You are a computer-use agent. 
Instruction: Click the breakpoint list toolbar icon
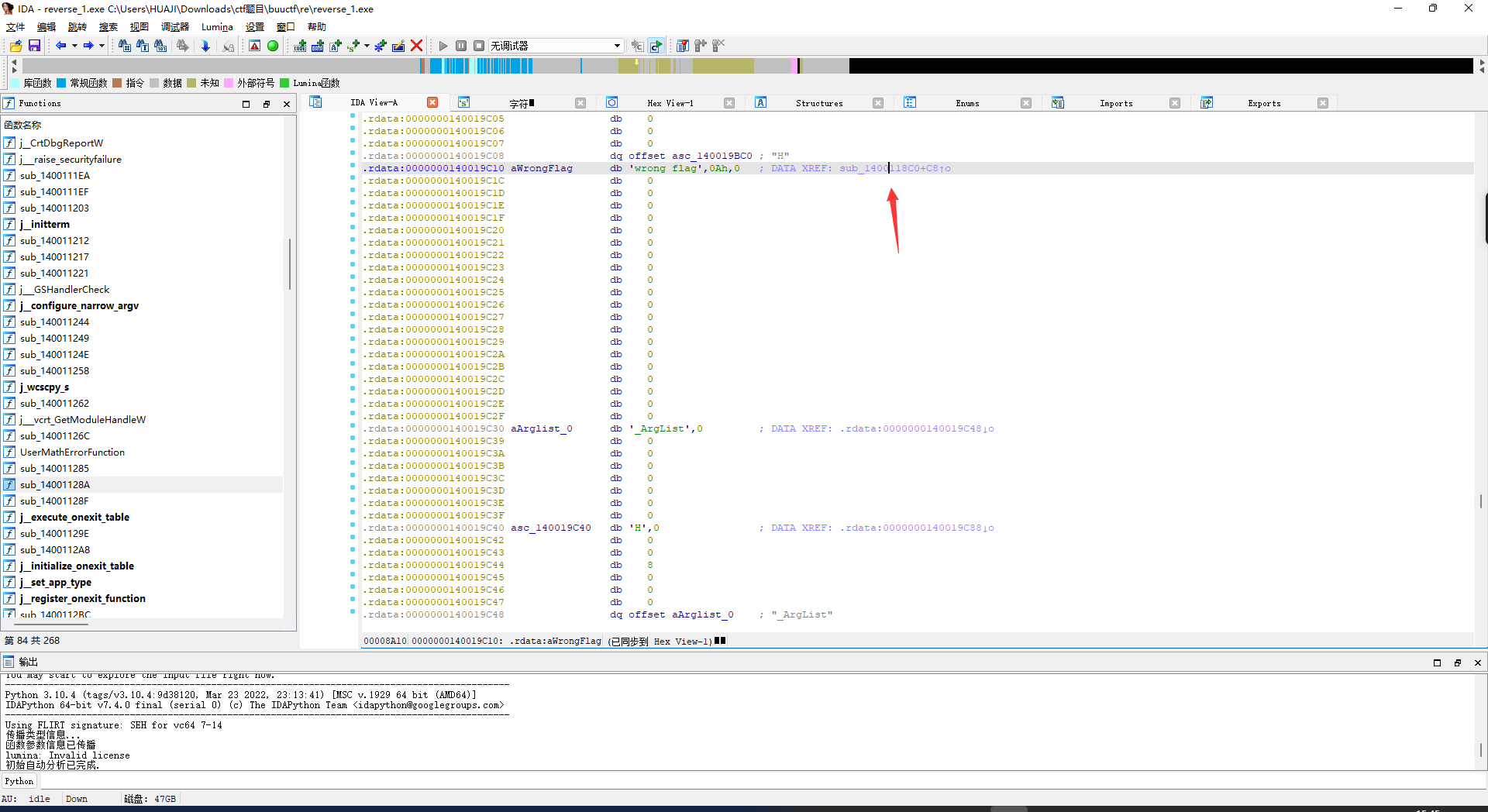click(x=683, y=46)
